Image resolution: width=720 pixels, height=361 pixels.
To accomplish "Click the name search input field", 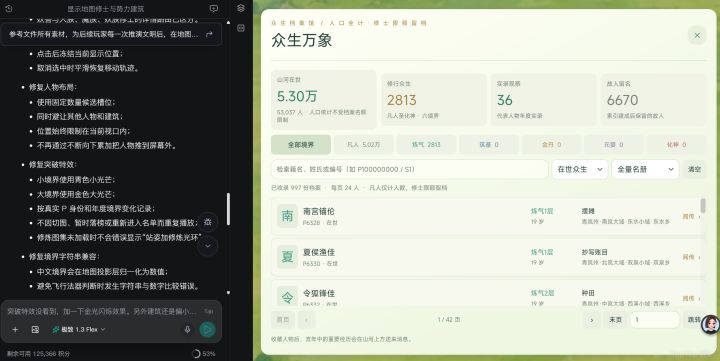I will [x=410, y=169].
